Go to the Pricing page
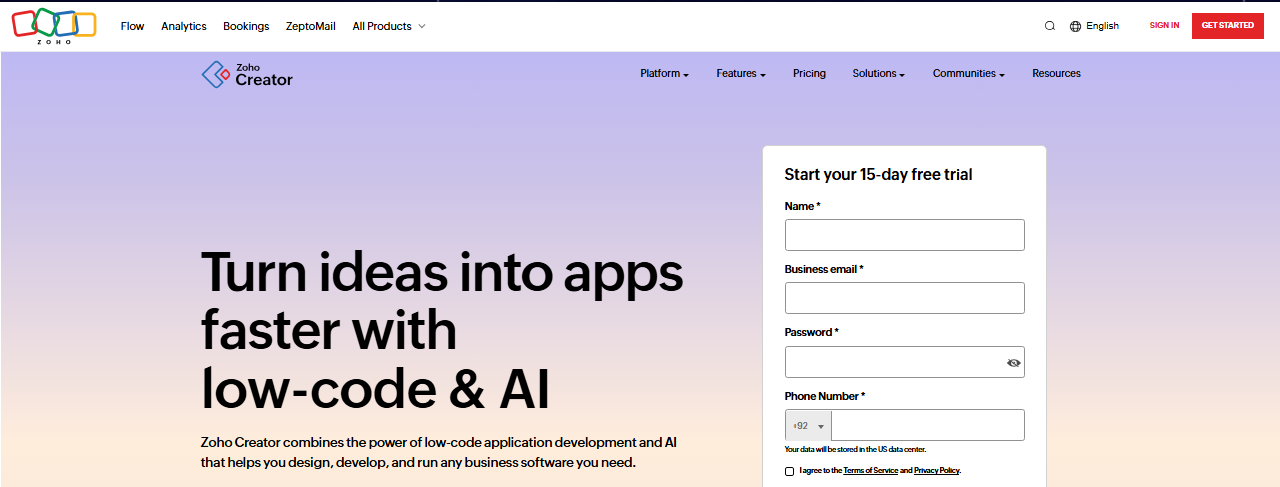The width and height of the screenshot is (1280, 487). [x=809, y=73]
